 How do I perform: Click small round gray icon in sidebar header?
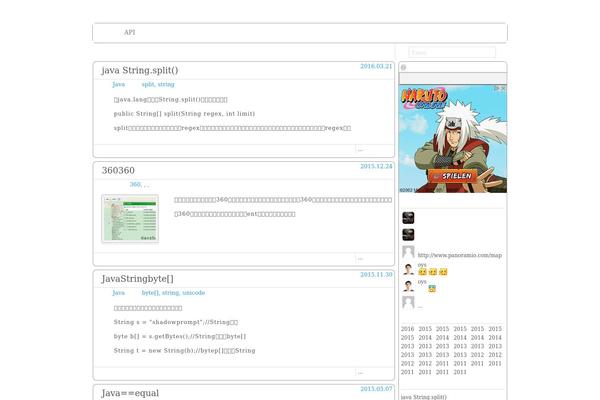coord(403,68)
